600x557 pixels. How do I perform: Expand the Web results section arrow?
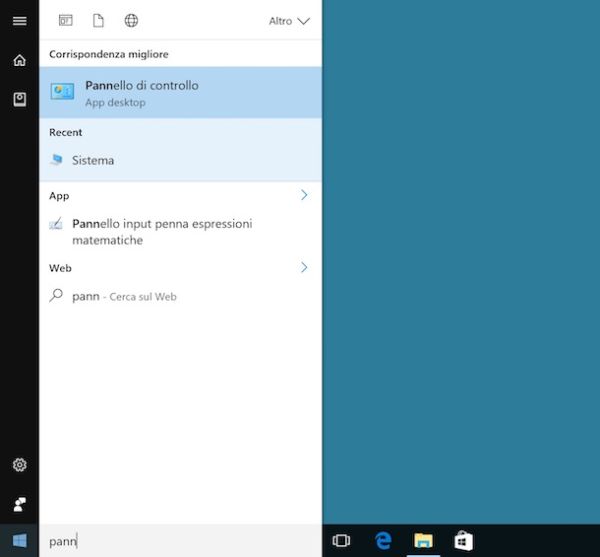pyautogui.click(x=304, y=267)
